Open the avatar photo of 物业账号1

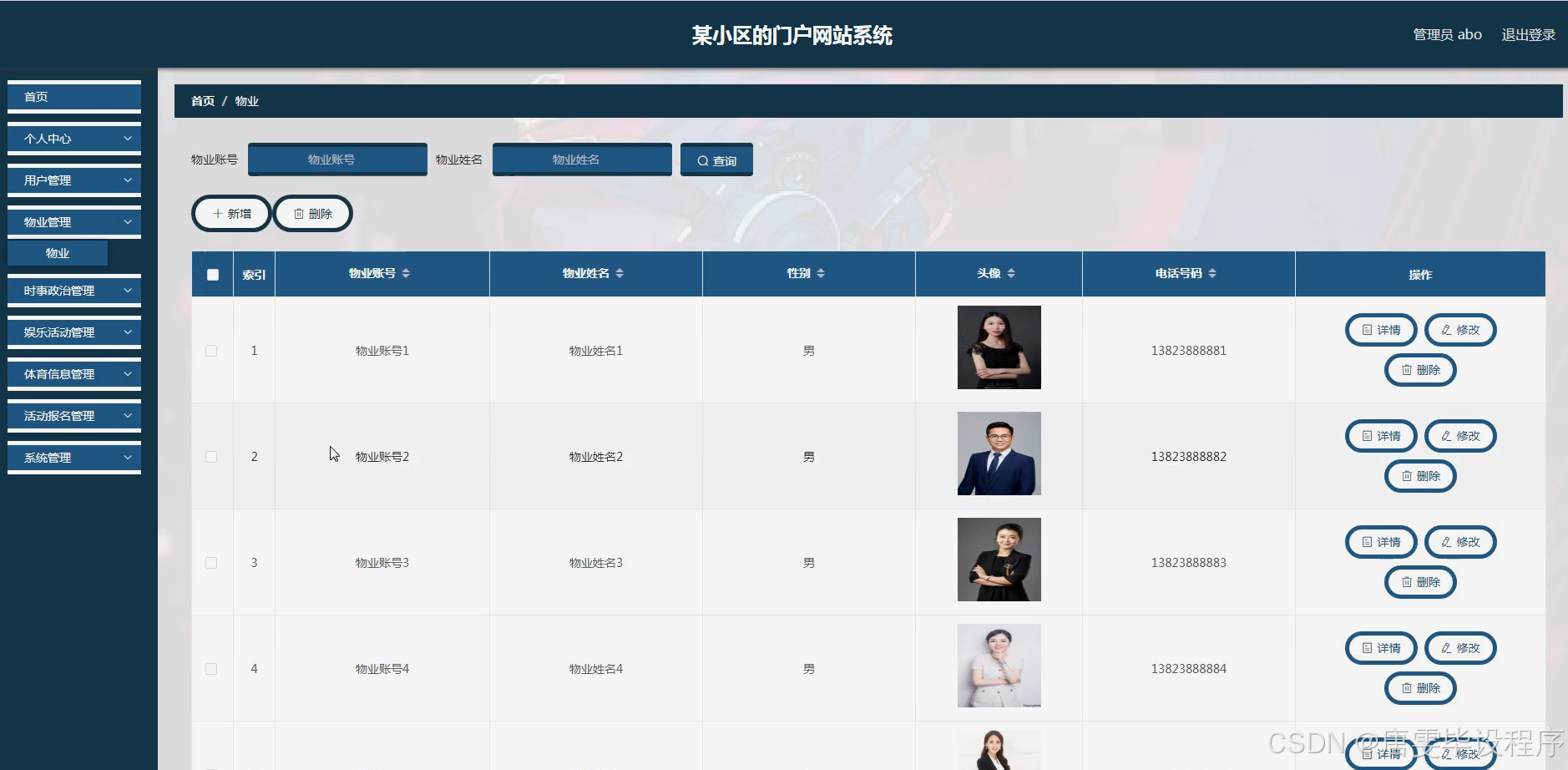pos(999,347)
